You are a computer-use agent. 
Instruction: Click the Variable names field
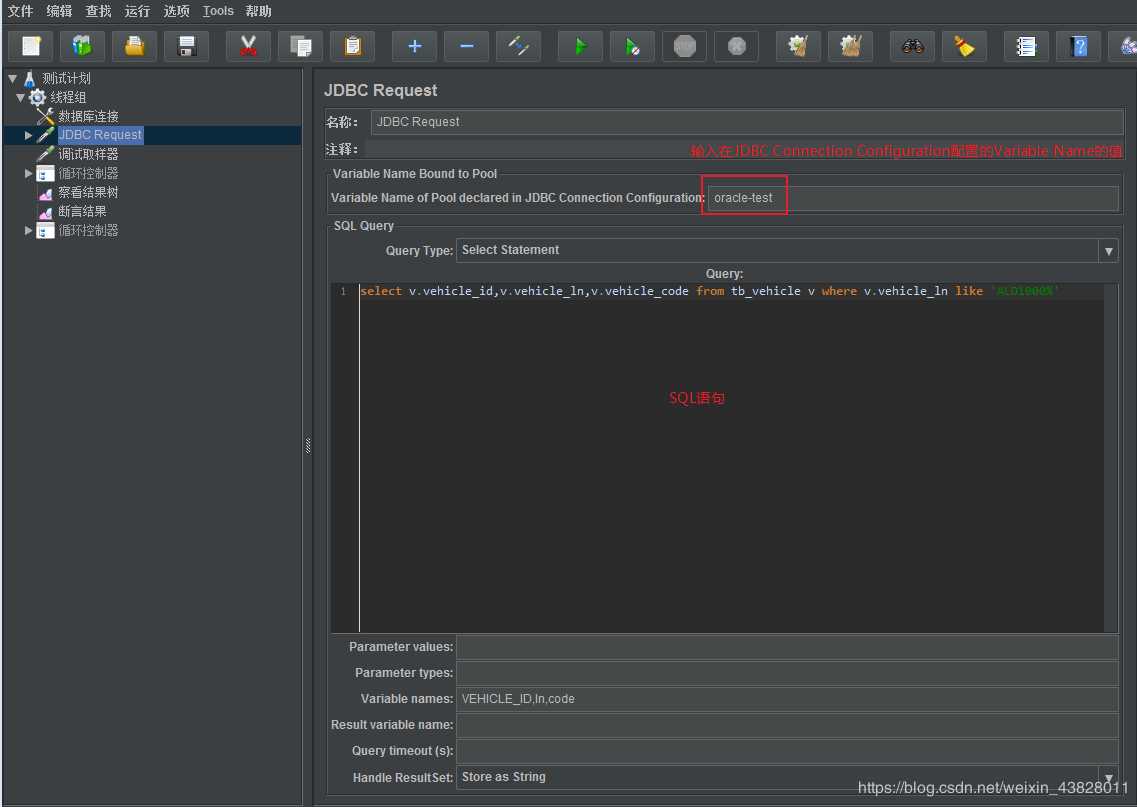coord(787,699)
